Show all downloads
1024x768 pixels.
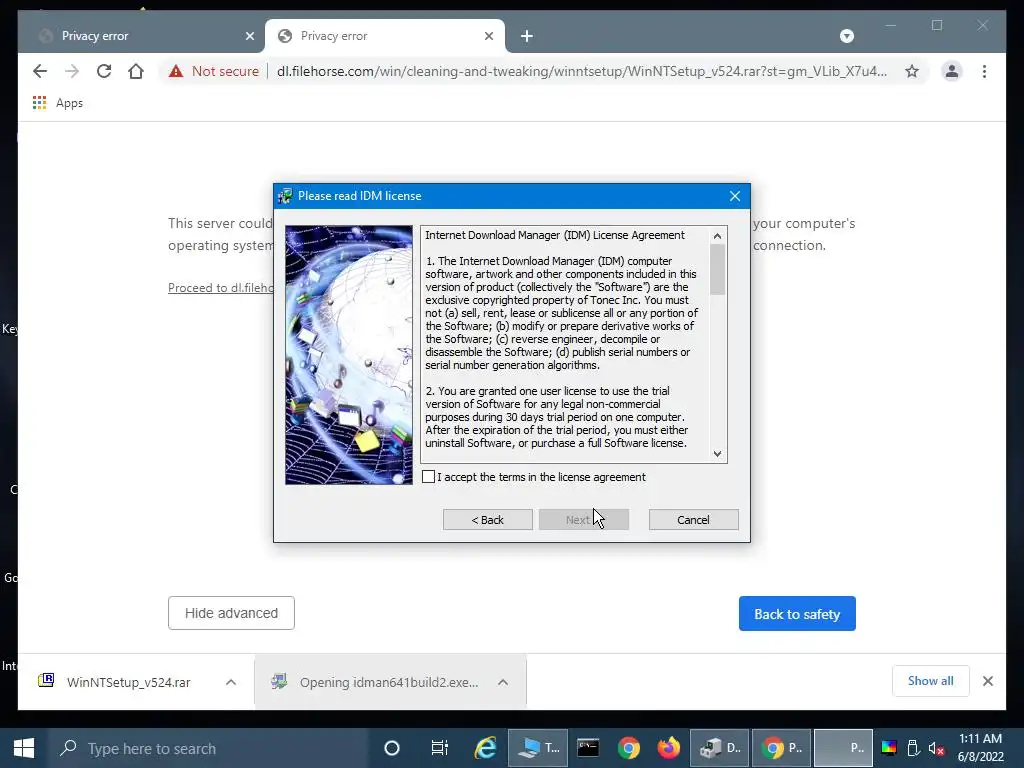click(x=931, y=681)
